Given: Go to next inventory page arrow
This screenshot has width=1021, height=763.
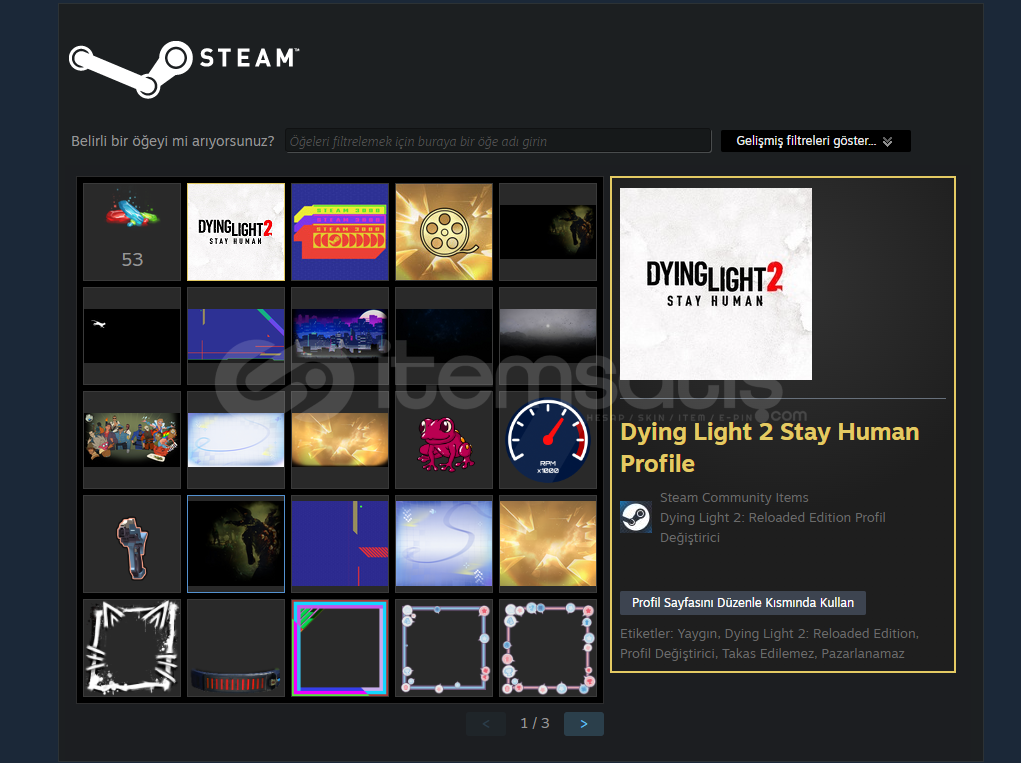Looking at the screenshot, I should [583, 723].
